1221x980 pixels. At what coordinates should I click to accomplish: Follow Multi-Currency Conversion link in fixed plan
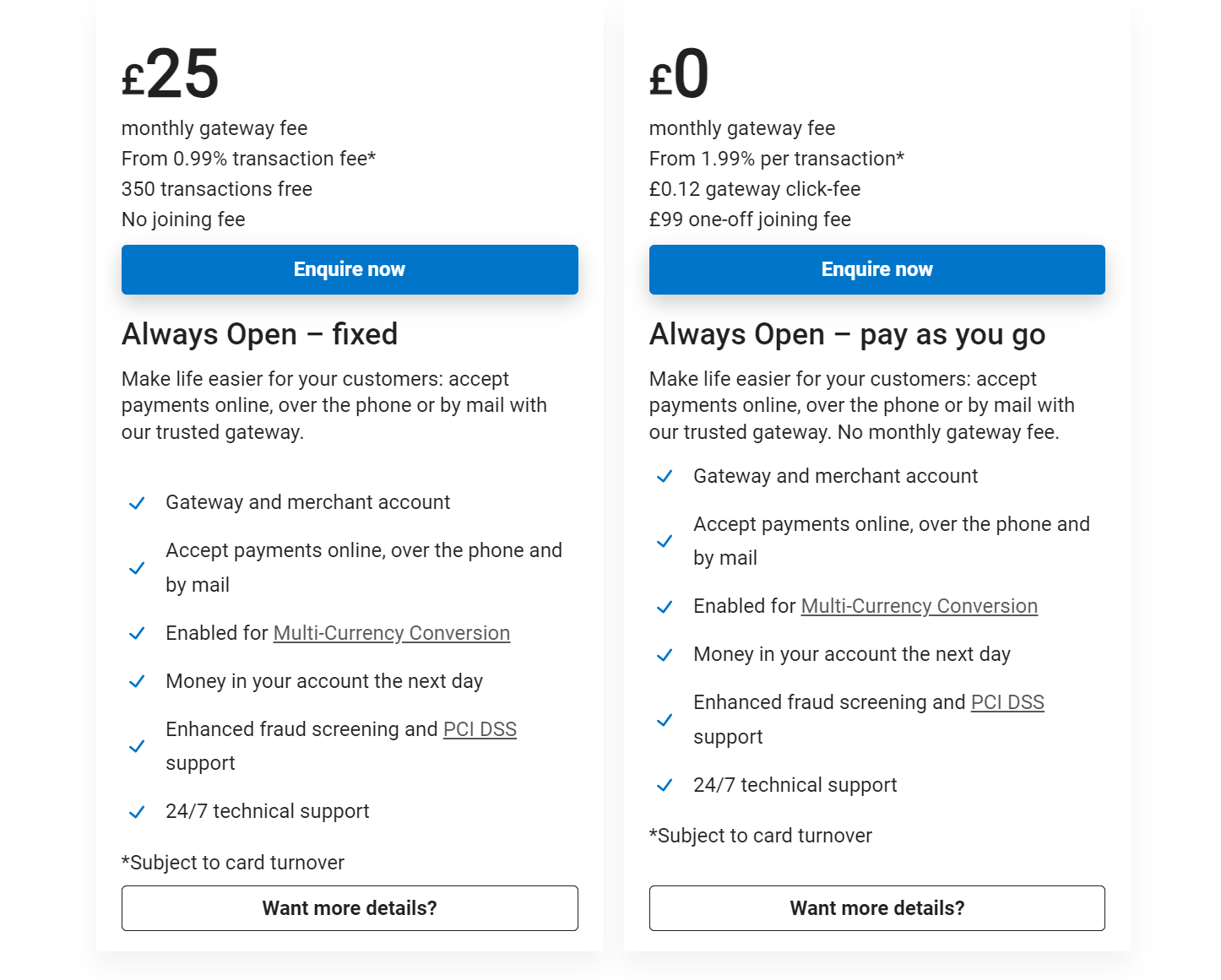click(x=392, y=633)
